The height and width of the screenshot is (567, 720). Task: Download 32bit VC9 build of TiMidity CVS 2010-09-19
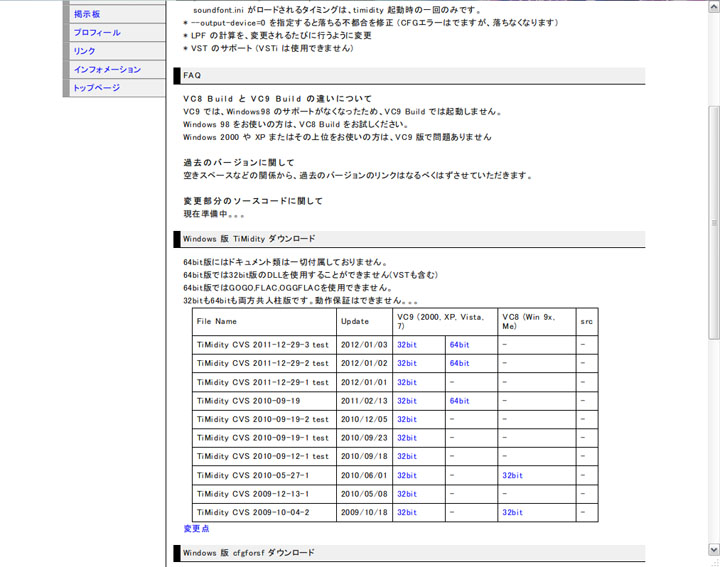click(407, 401)
